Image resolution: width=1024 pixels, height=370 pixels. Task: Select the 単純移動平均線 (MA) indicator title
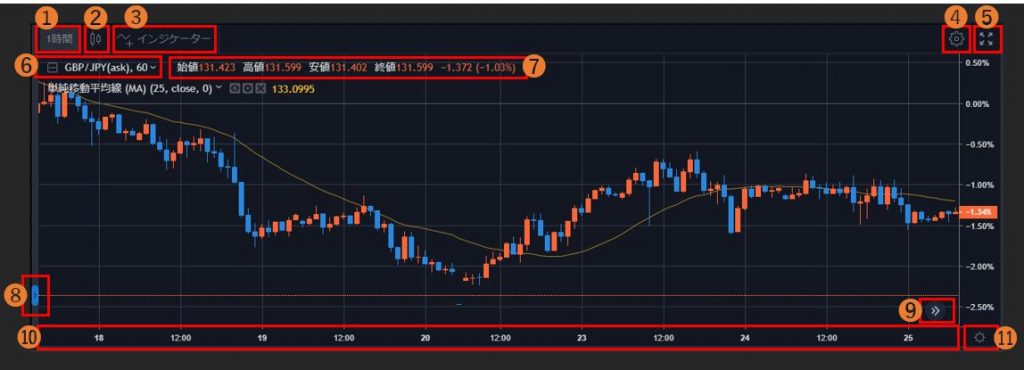coord(131,88)
